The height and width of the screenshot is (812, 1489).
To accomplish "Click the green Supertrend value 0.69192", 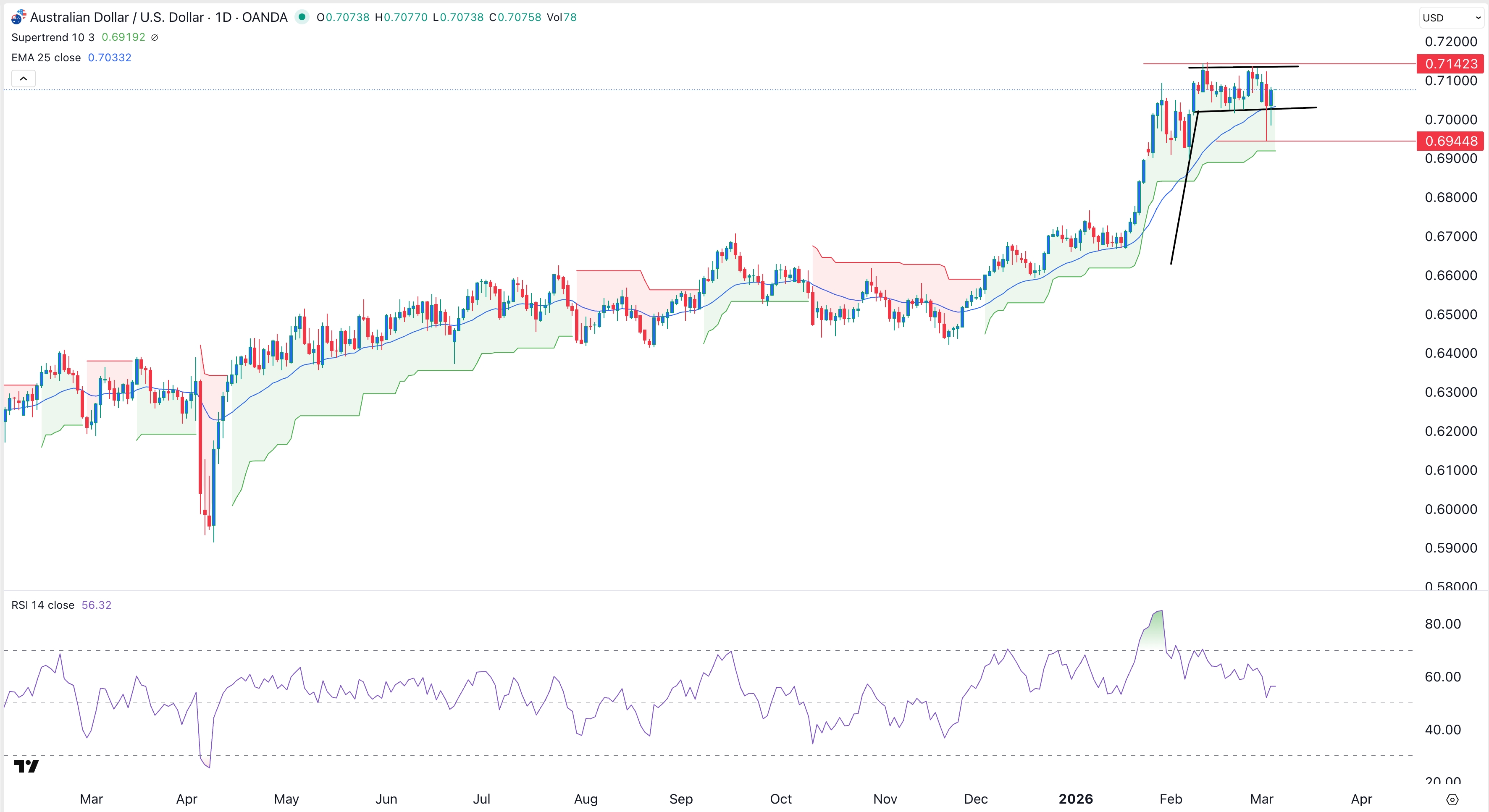I will point(124,37).
